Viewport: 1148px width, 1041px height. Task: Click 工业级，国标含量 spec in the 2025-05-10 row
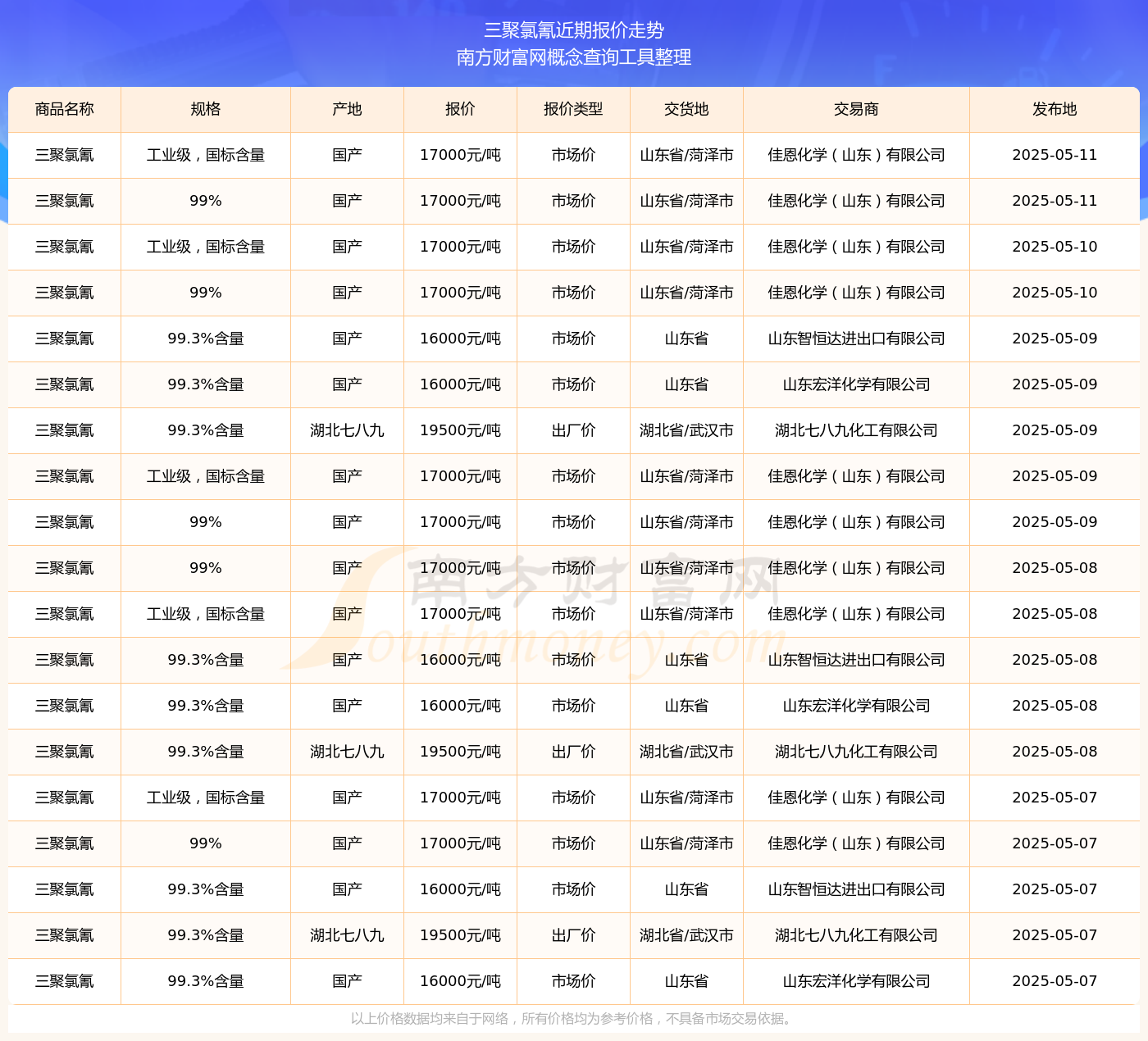206,247
